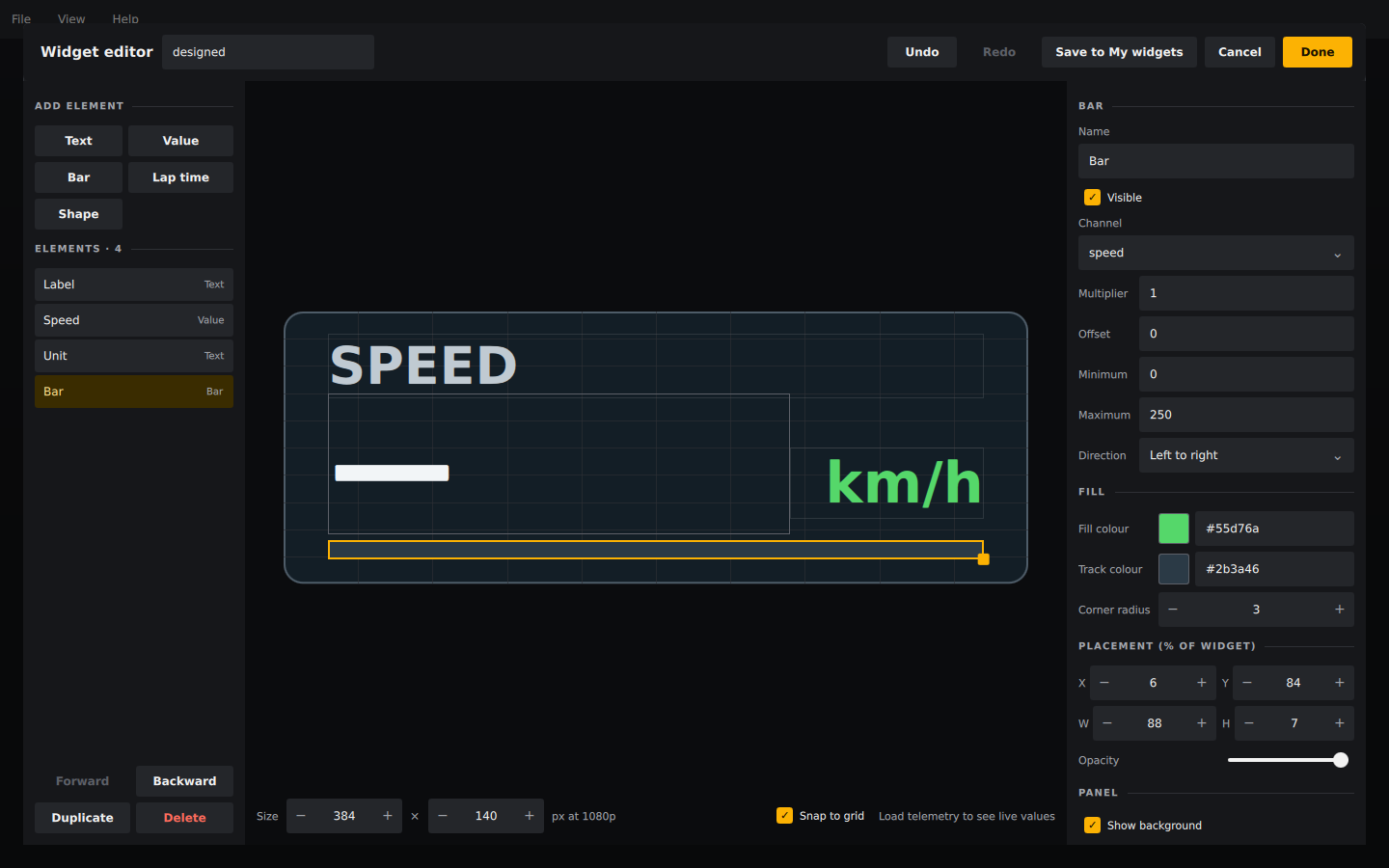Increase the Corner radius with the plus button
This screenshot has width=1389, height=868.
pos(1339,610)
